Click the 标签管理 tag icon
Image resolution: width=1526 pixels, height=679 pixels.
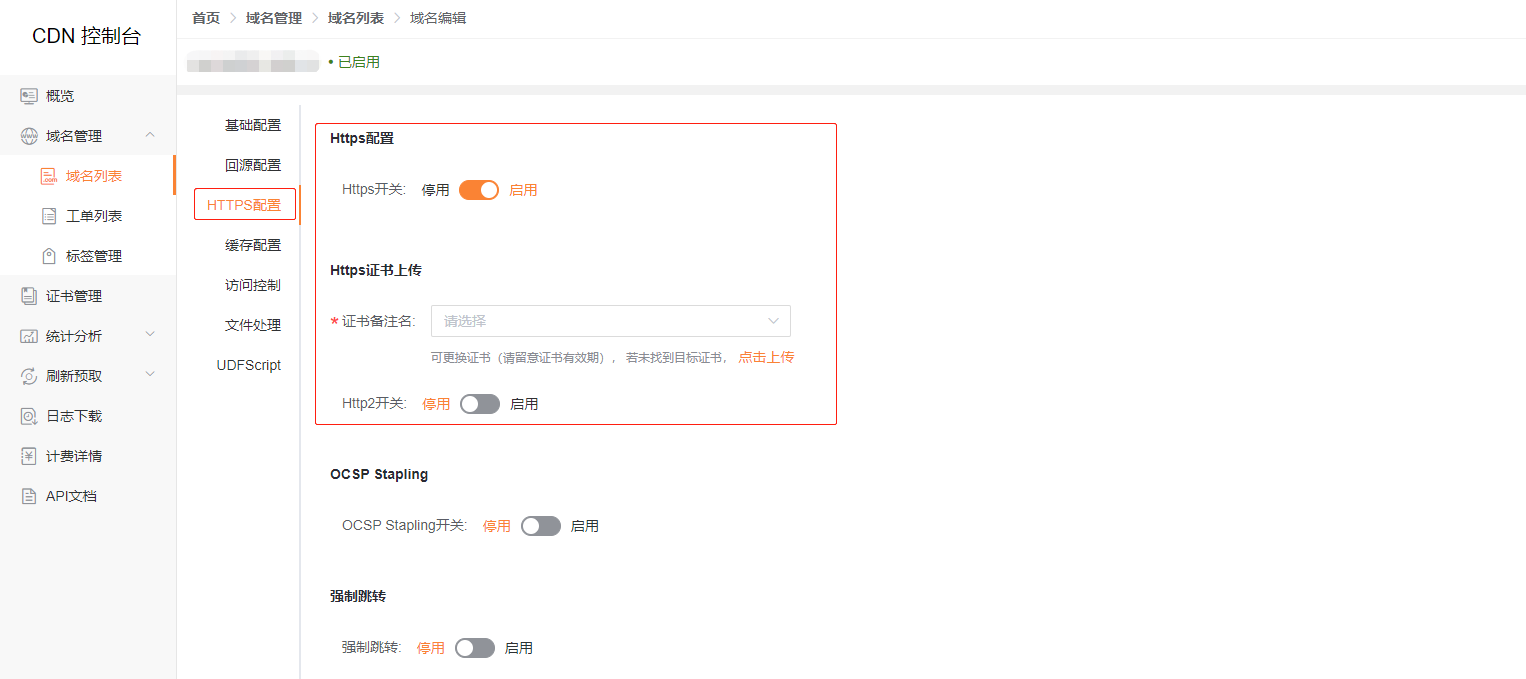(49, 256)
